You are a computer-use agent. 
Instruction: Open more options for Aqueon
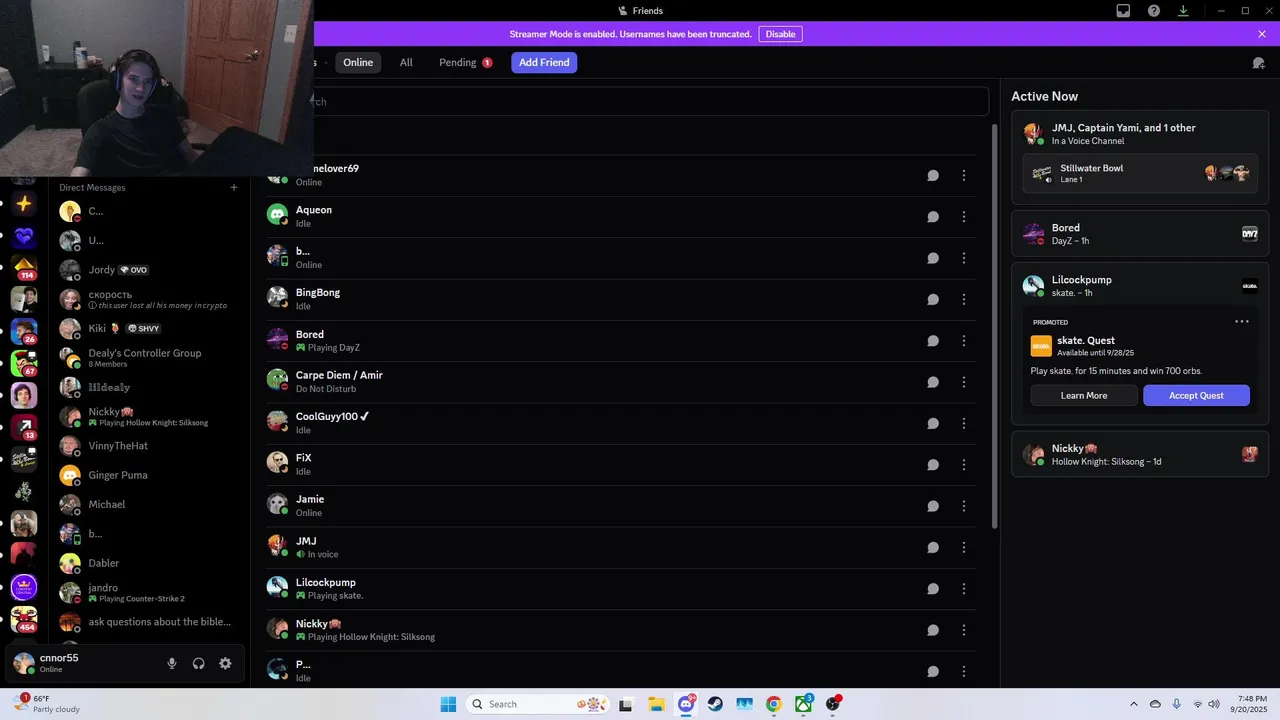tap(964, 217)
